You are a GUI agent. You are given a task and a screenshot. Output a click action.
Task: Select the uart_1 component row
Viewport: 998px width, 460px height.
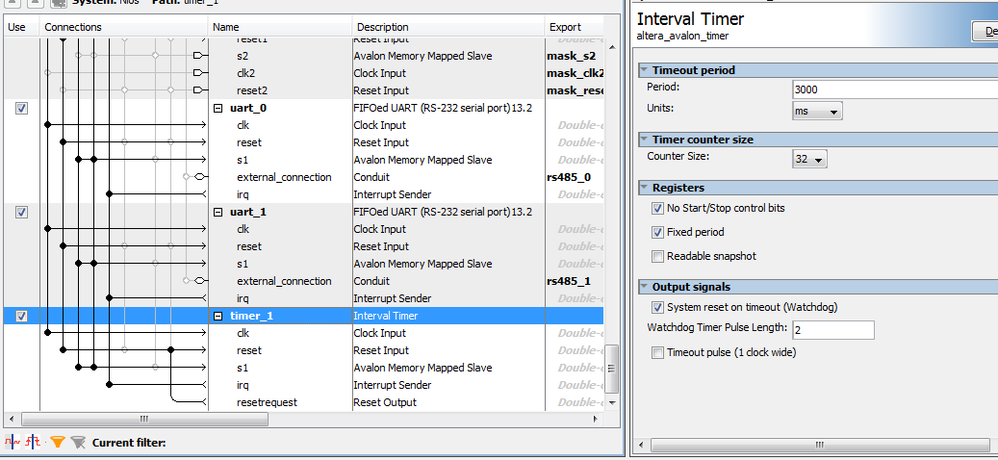(x=304, y=212)
